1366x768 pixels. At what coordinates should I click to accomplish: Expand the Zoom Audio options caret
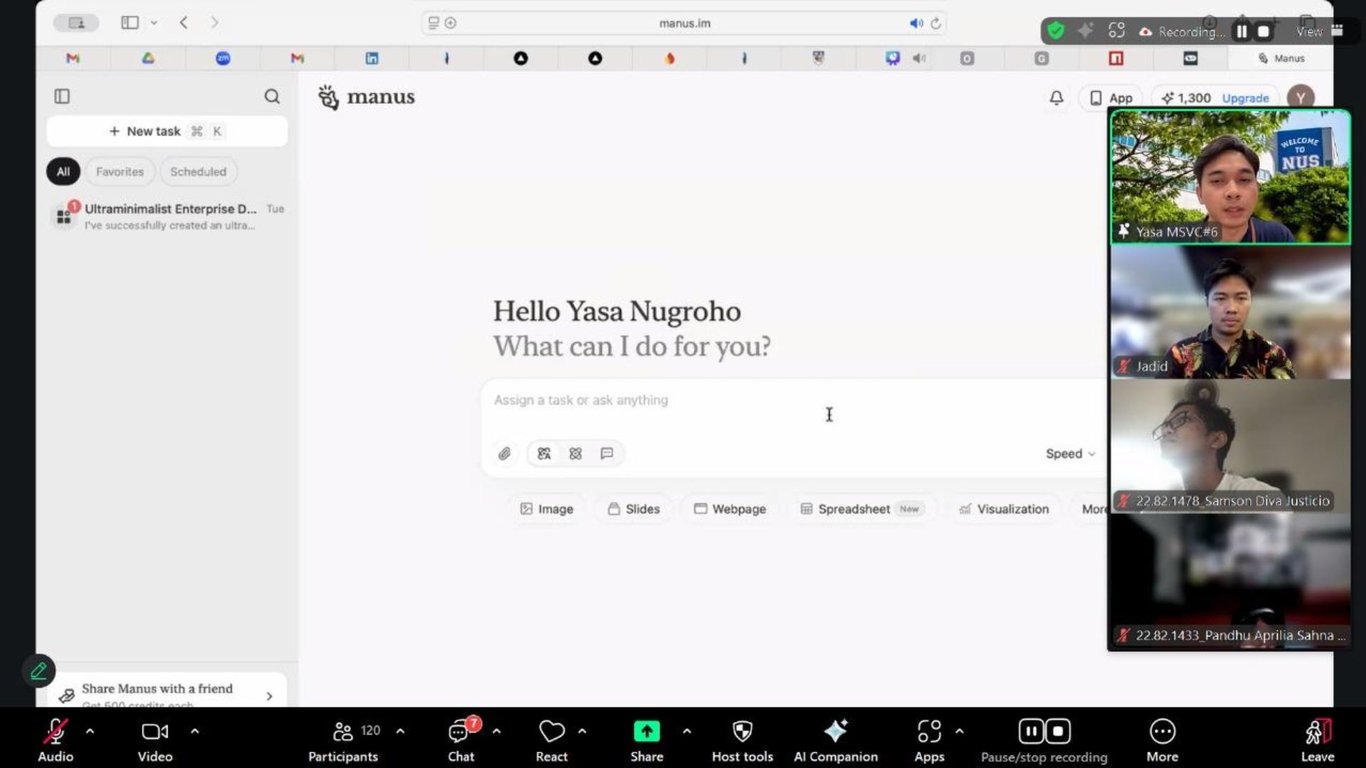click(x=90, y=731)
